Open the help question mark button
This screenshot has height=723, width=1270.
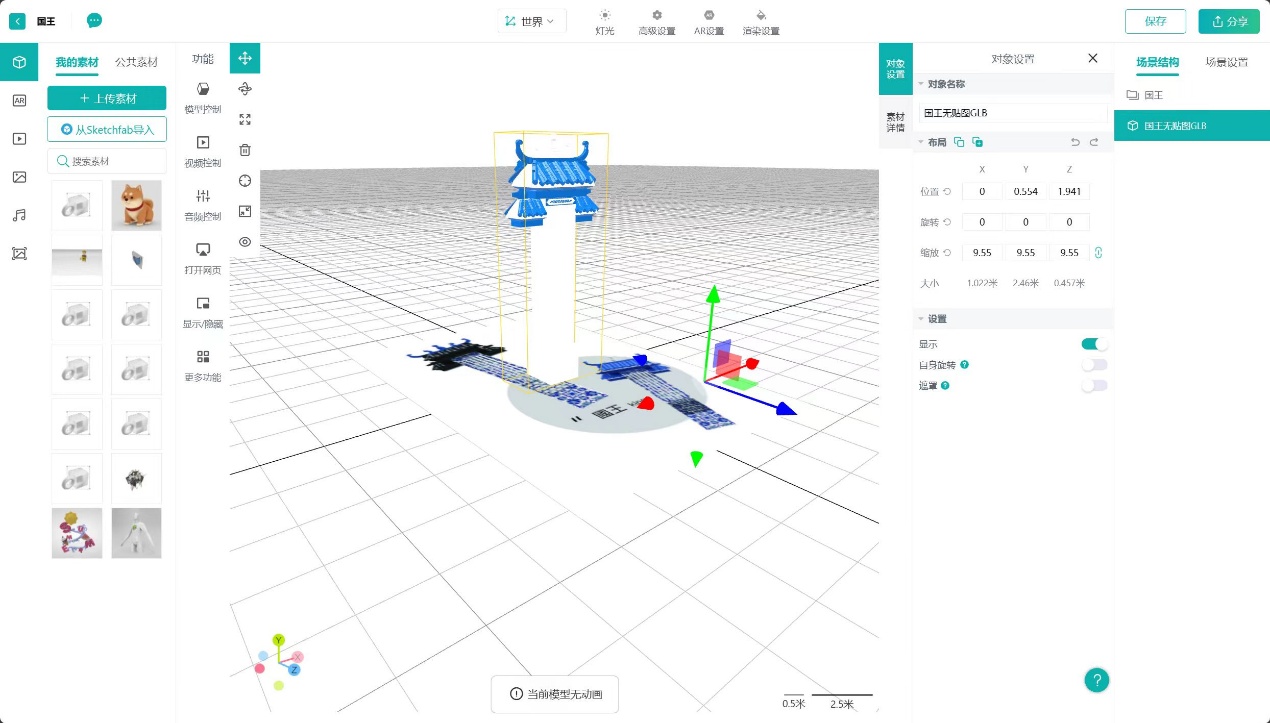(x=1097, y=680)
